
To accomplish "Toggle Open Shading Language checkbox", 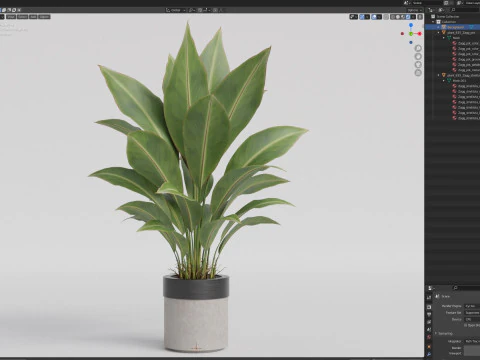I will click(466, 325).
